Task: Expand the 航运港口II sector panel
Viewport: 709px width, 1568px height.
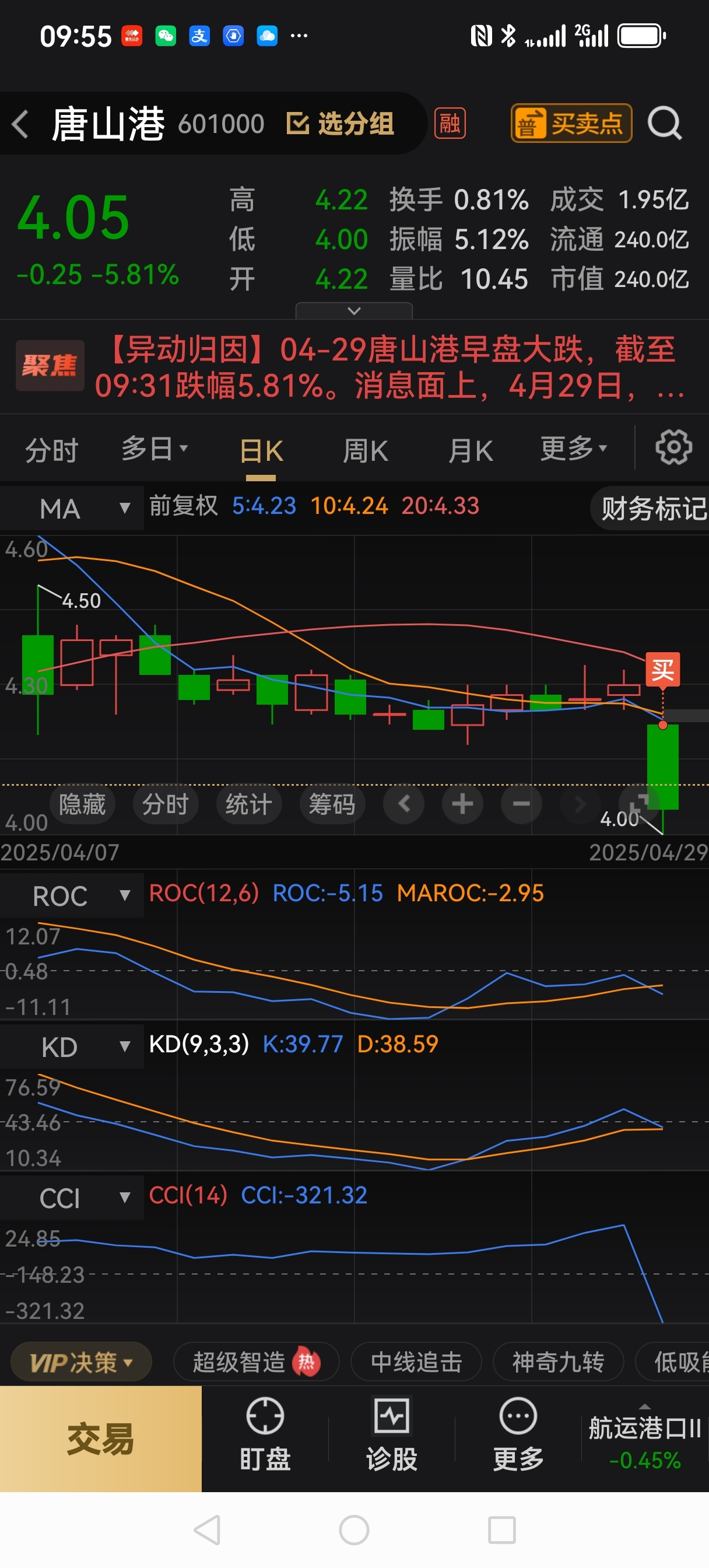Action: click(x=644, y=1439)
